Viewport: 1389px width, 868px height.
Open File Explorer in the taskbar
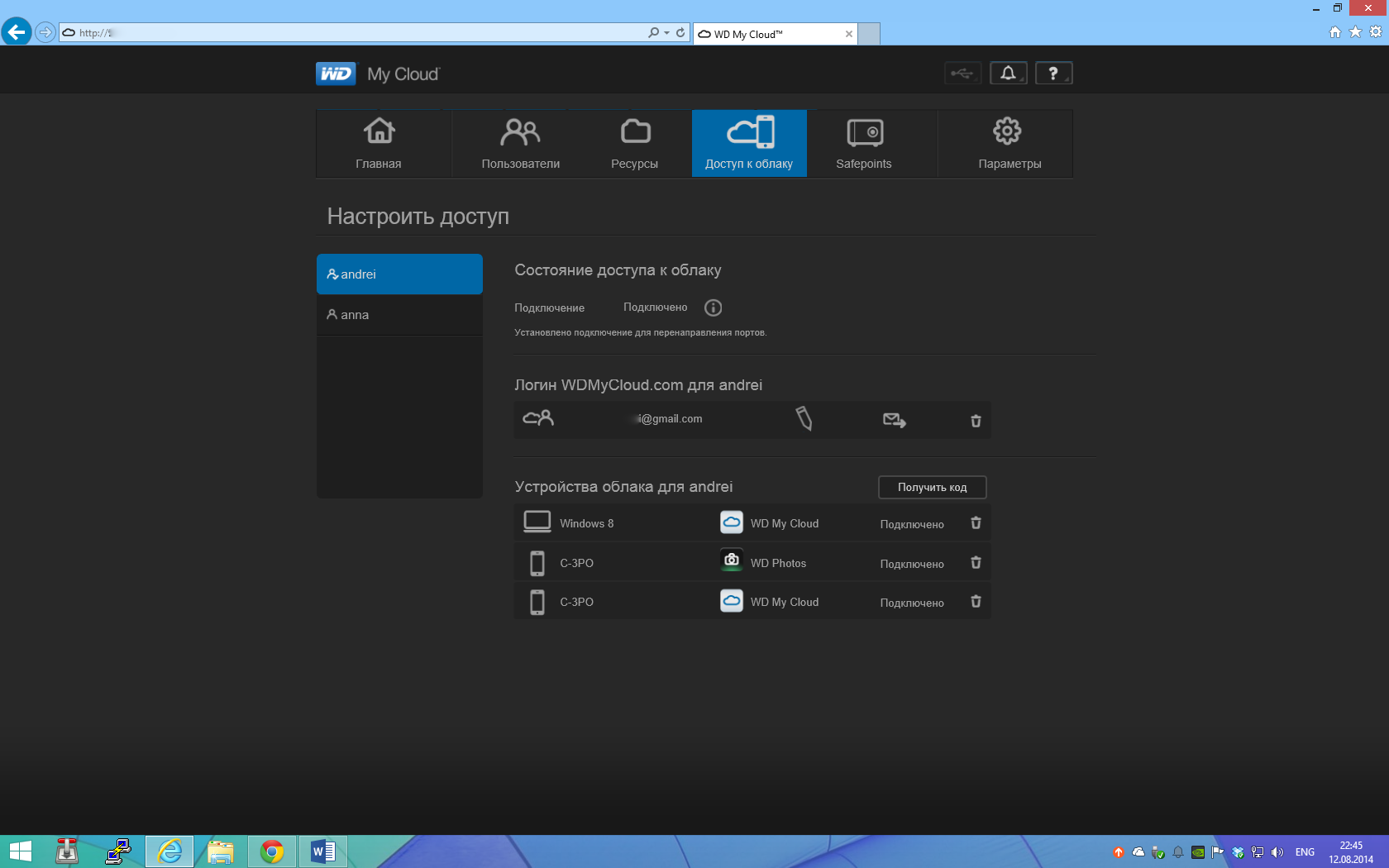[220, 851]
